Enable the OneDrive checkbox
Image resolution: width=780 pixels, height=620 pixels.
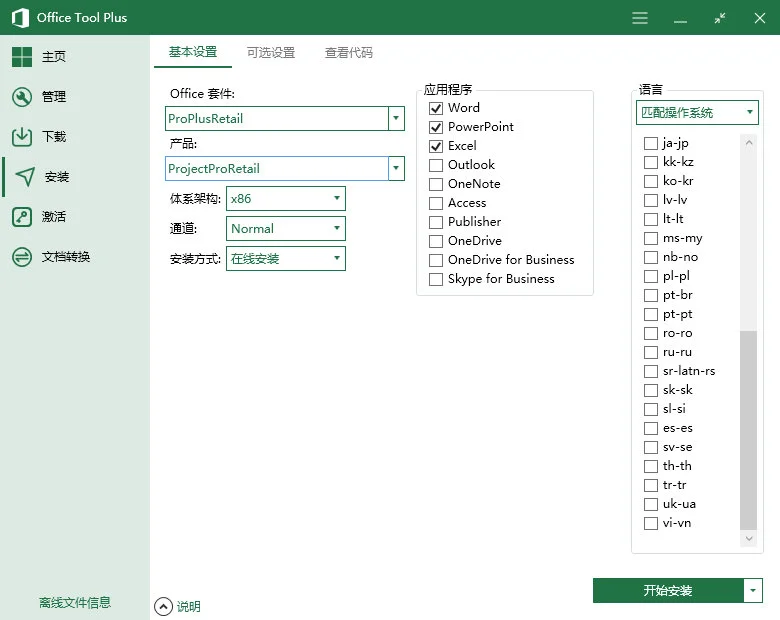tap(436, 241)
